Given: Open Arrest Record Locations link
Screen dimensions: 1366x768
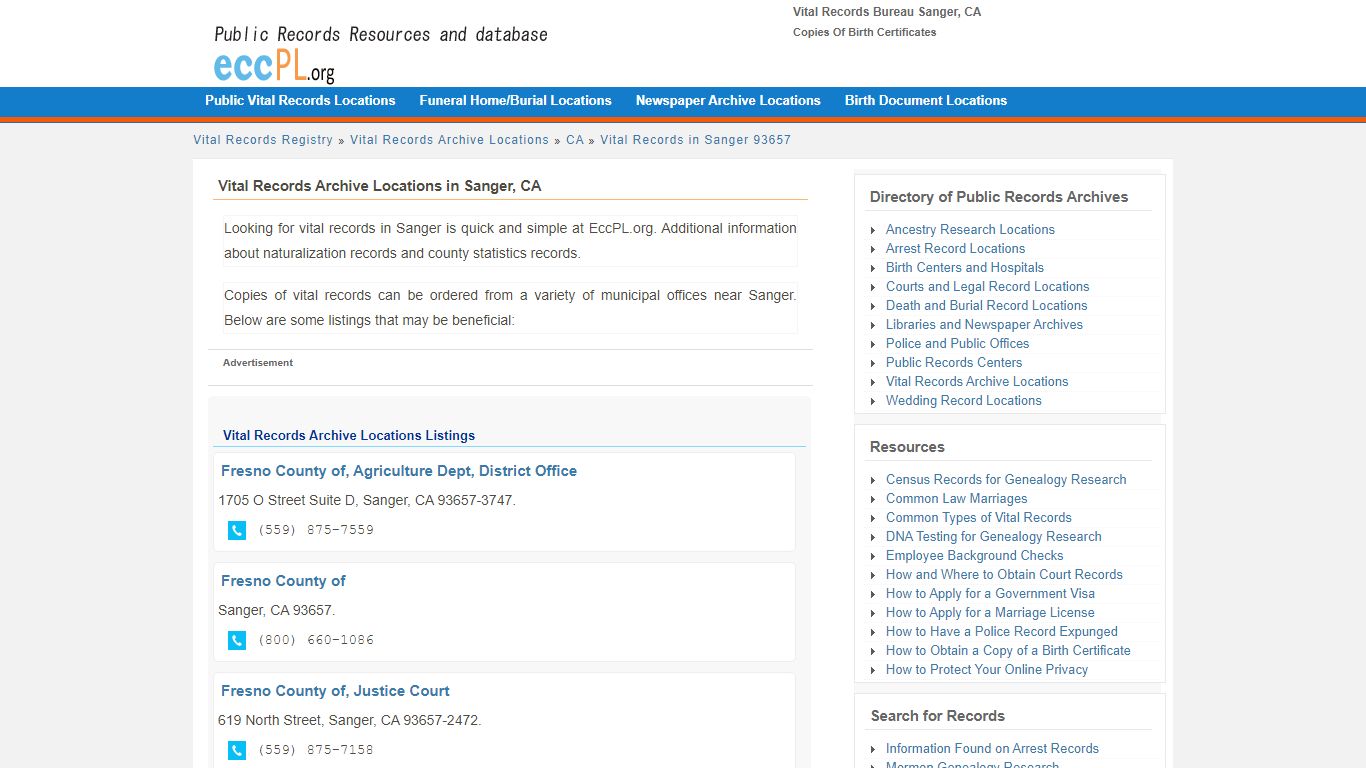Looking at the screenshot, I should tap(955, 248).
